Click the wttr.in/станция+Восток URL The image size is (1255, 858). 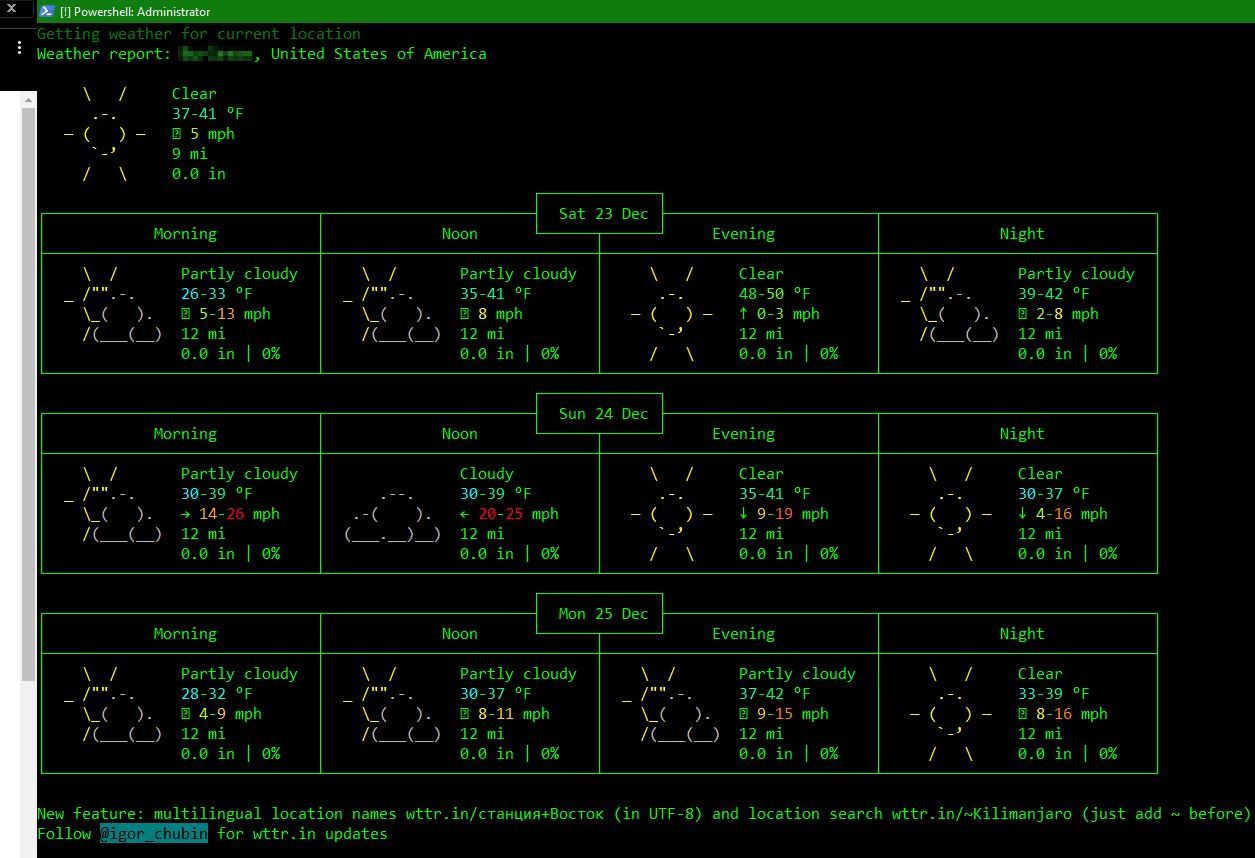tap(505, 814)
